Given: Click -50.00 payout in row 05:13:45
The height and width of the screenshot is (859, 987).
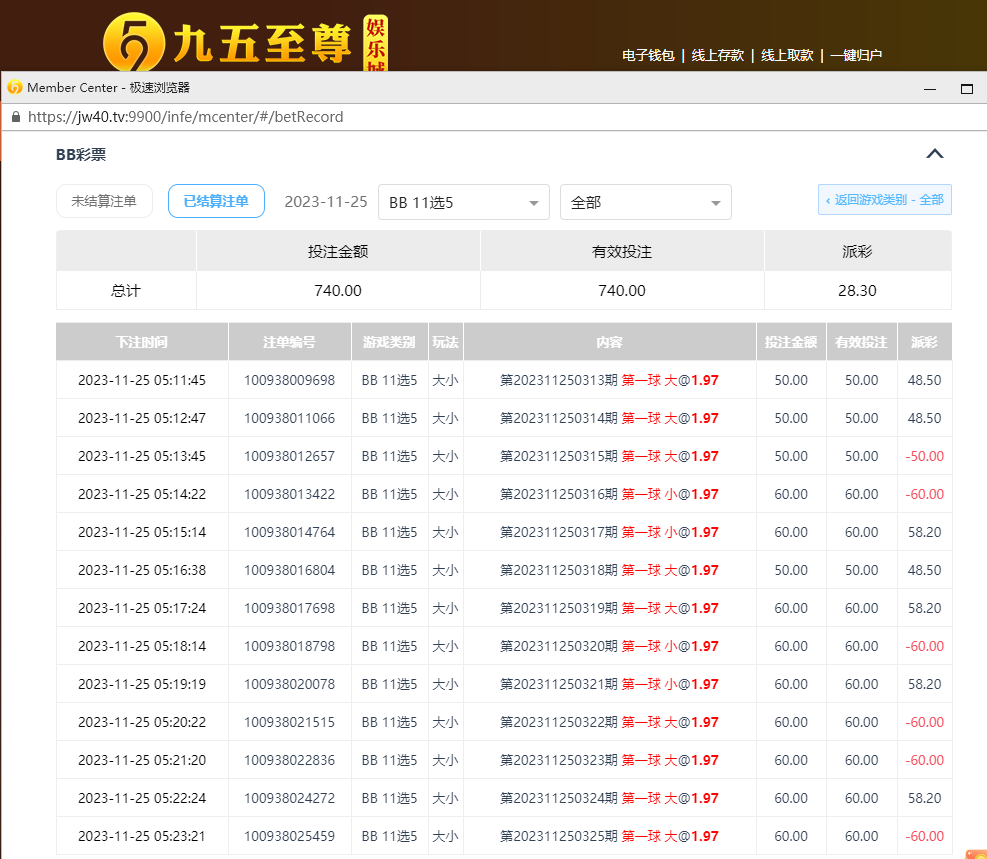Looking at the screenshot, I should point(924,456).
